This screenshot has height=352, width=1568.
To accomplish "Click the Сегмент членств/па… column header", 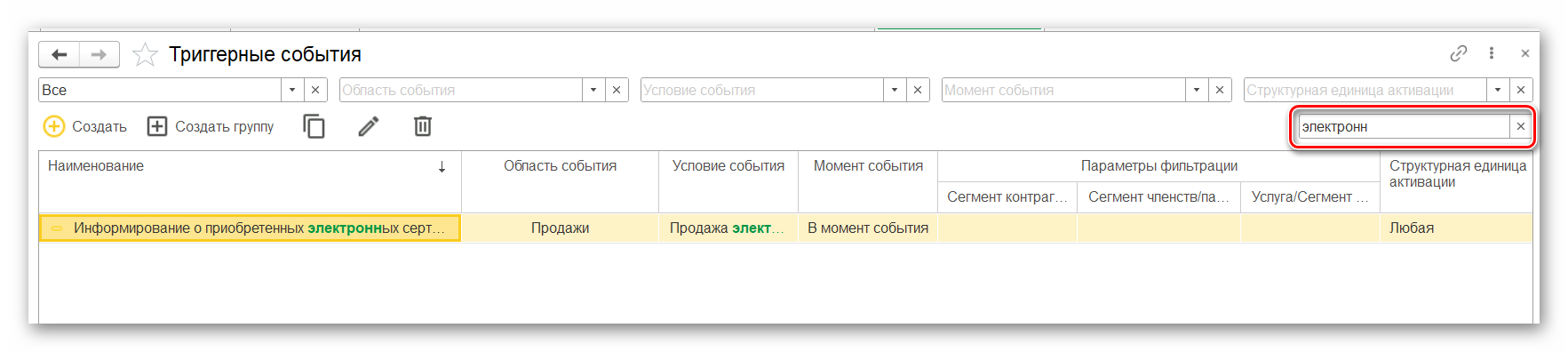I will (1158, 197).
